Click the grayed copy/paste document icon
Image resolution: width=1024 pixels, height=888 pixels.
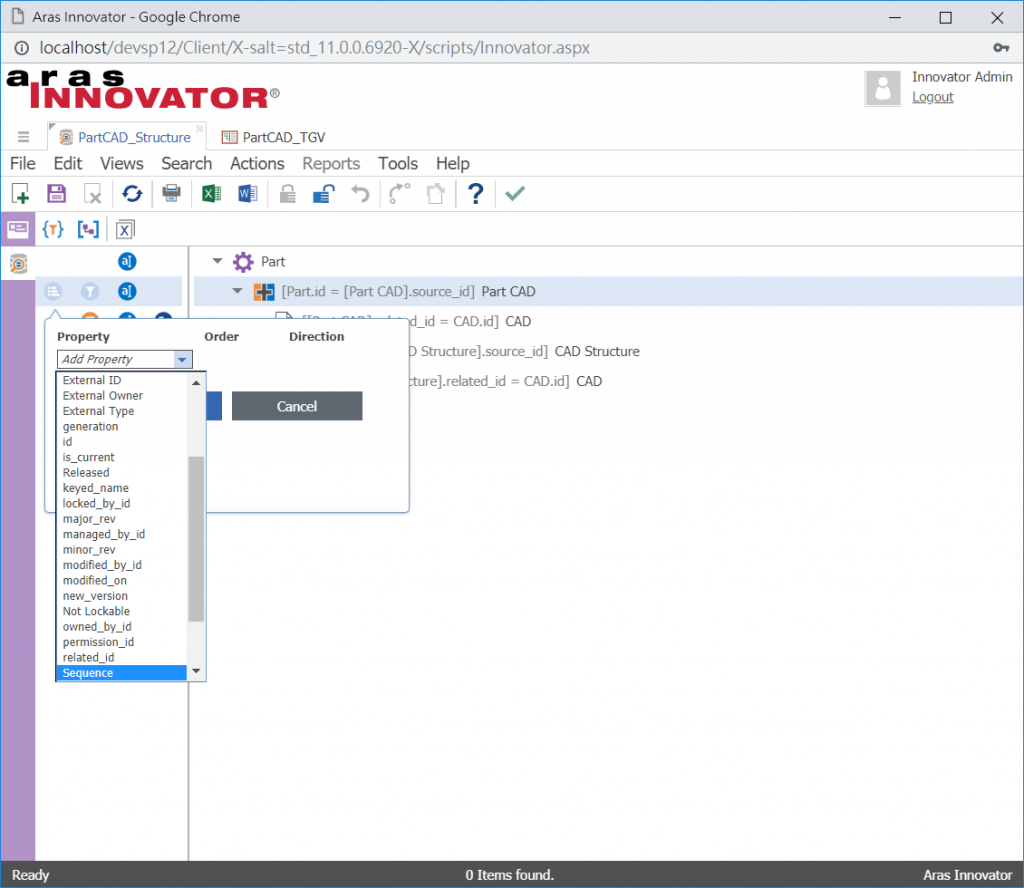coord(436,194)
